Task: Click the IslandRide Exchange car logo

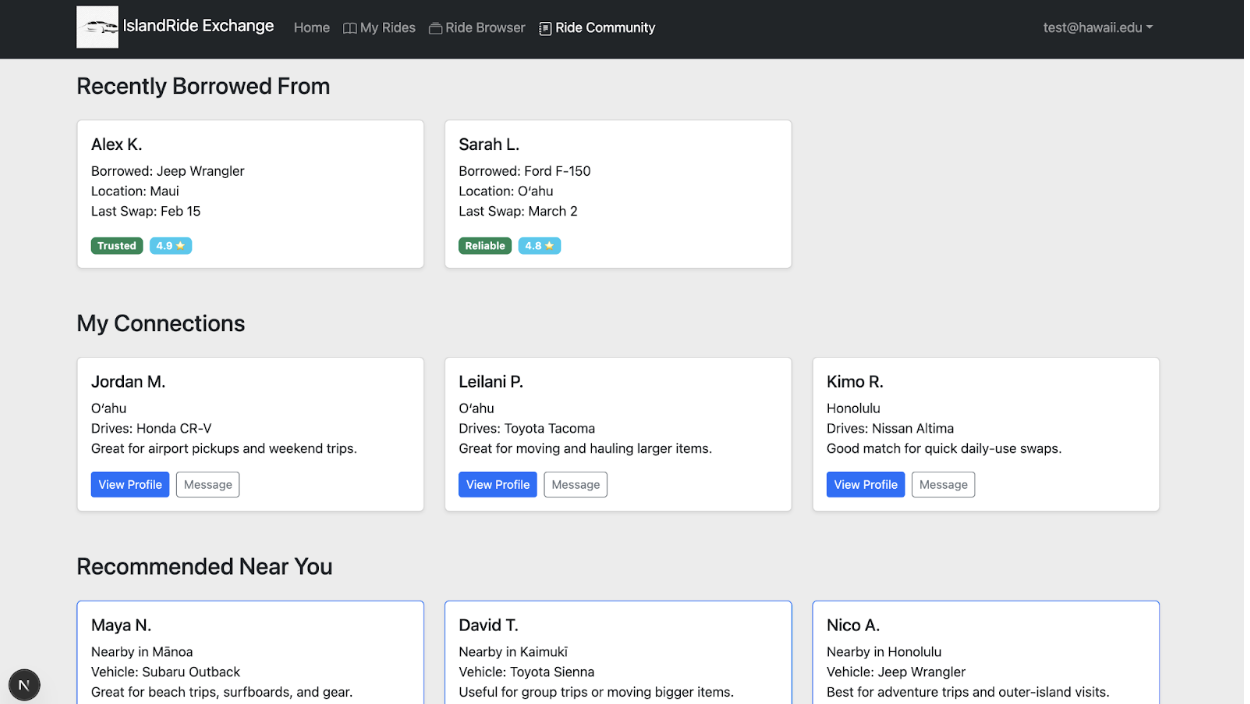Action: [97, 27]
